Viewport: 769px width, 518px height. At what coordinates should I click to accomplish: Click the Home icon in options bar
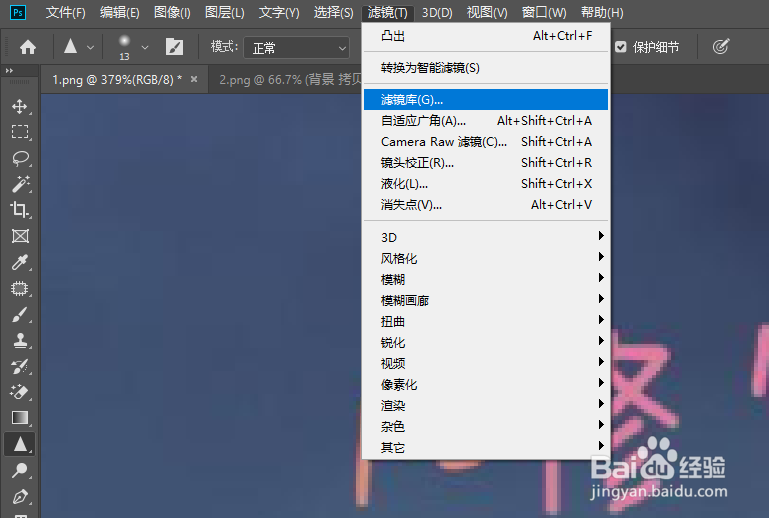pyautogui.click(x=28, y=47)
